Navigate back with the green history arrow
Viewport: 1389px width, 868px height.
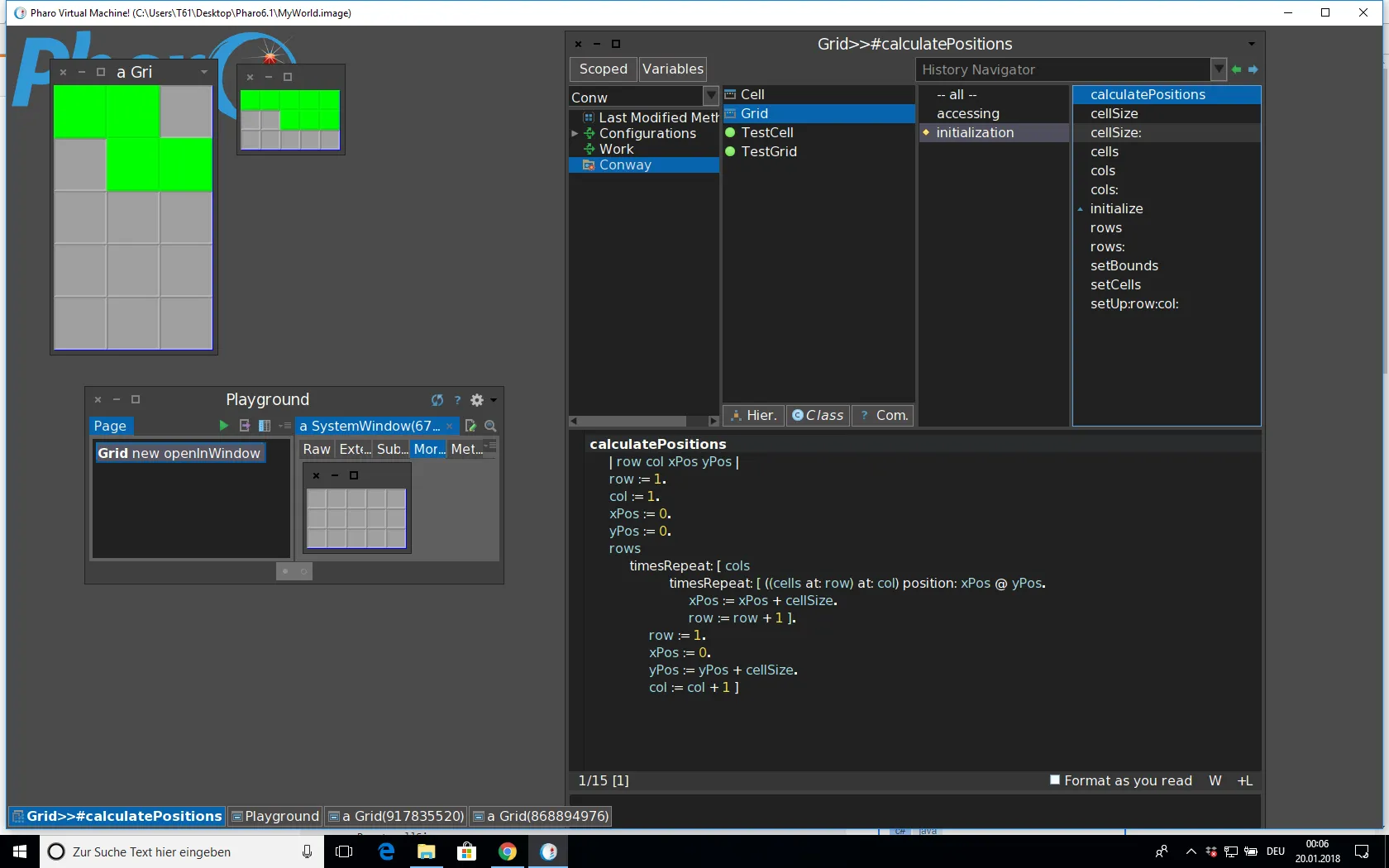pos(1237,69)
